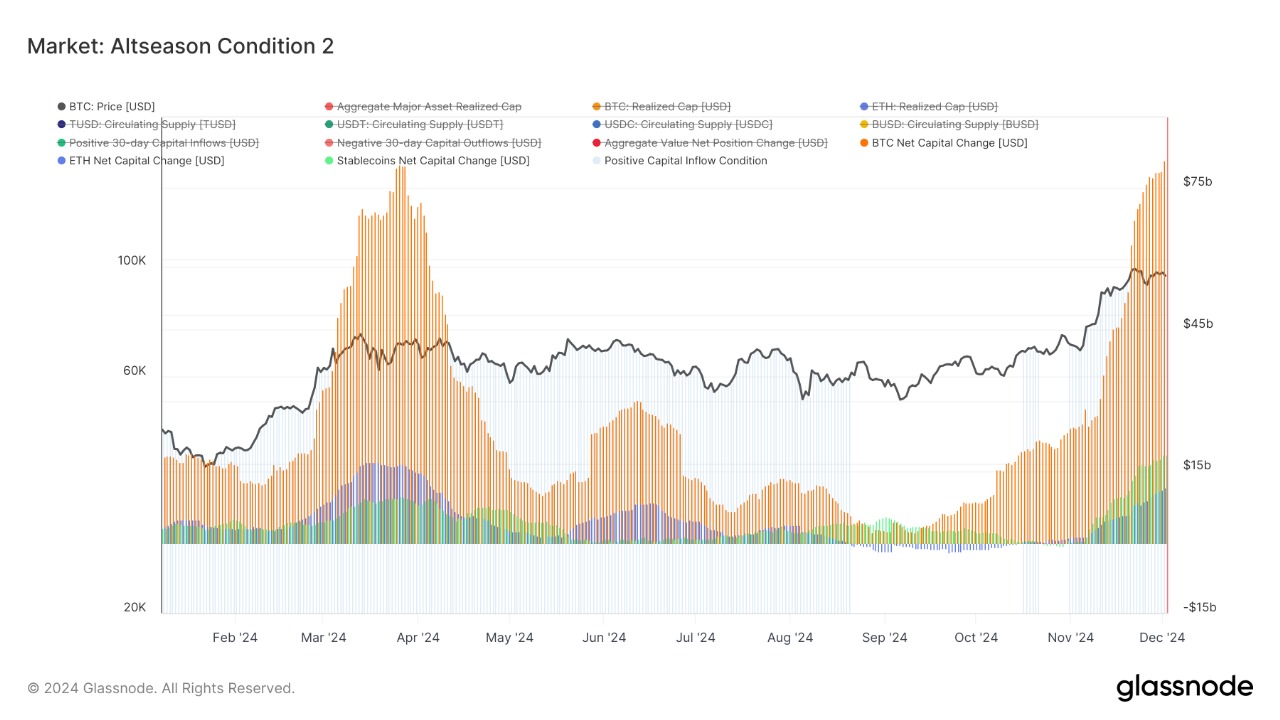Screen dimensions: 1280x720
Task: Click the 60K left axis label
Action: 135,370
